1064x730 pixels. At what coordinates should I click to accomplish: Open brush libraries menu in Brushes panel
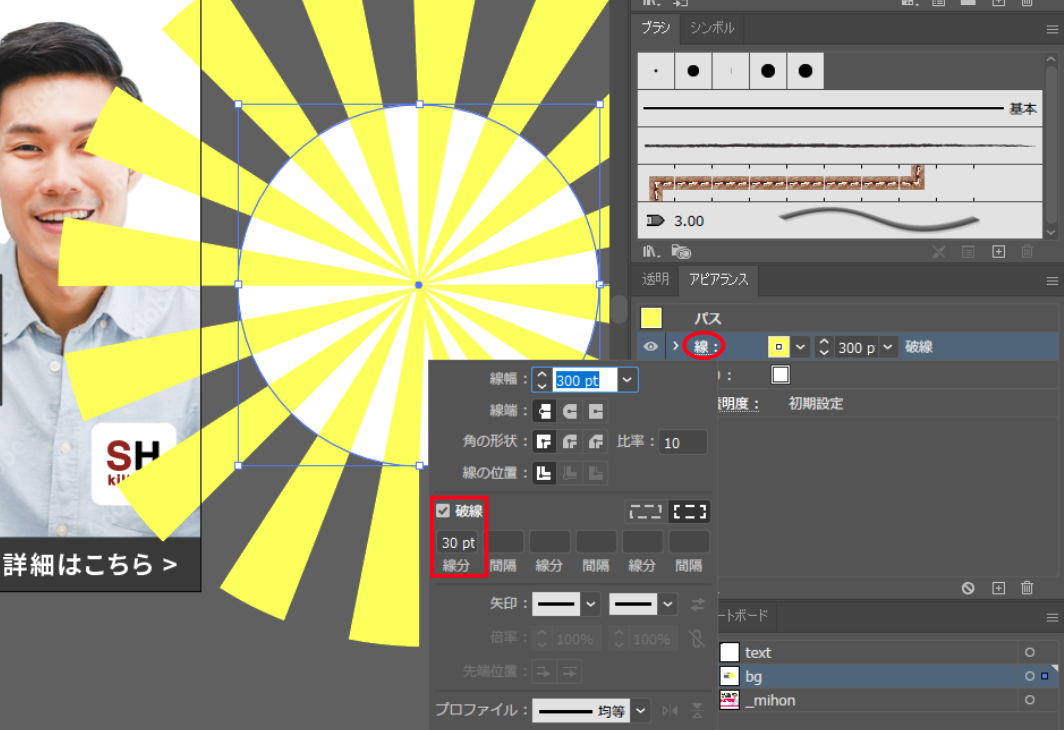[651, 252]
